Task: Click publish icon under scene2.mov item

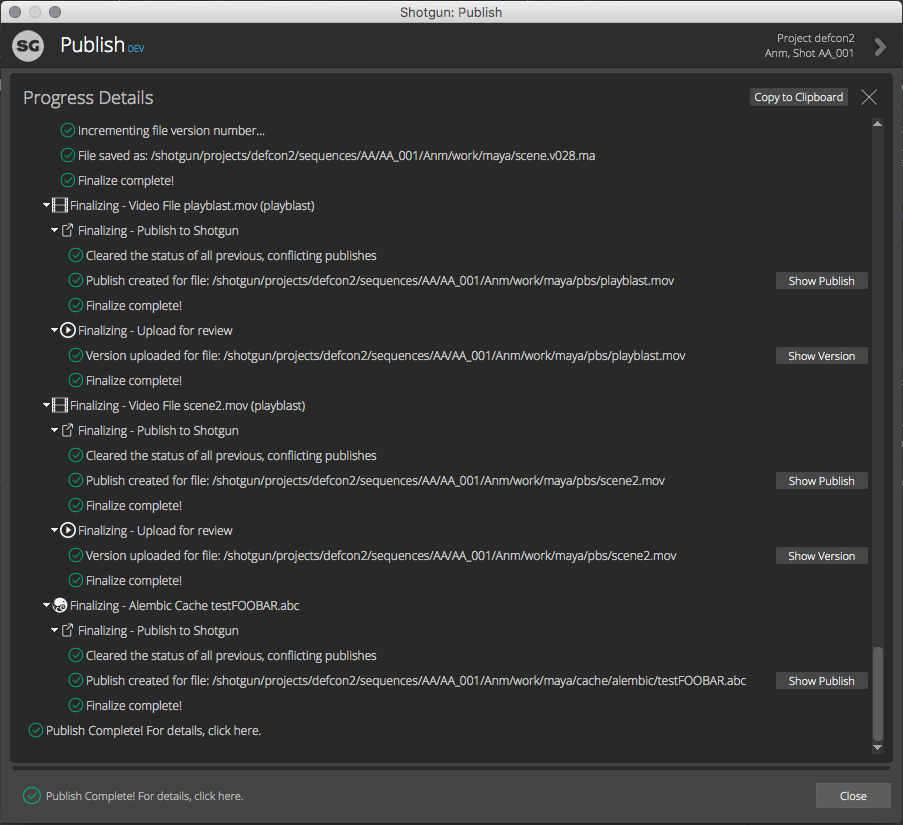Action: coord(67,430)
